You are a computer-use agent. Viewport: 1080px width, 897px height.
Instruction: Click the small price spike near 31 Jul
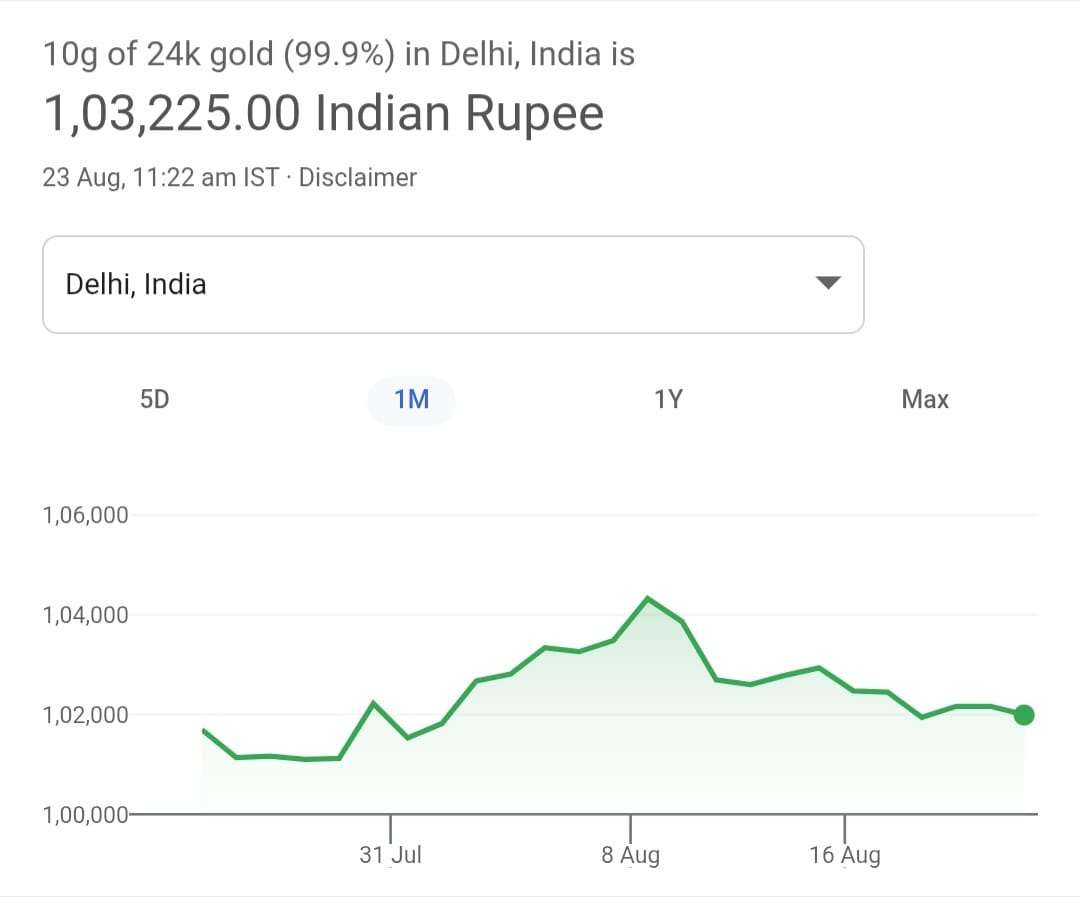(373, 702)
